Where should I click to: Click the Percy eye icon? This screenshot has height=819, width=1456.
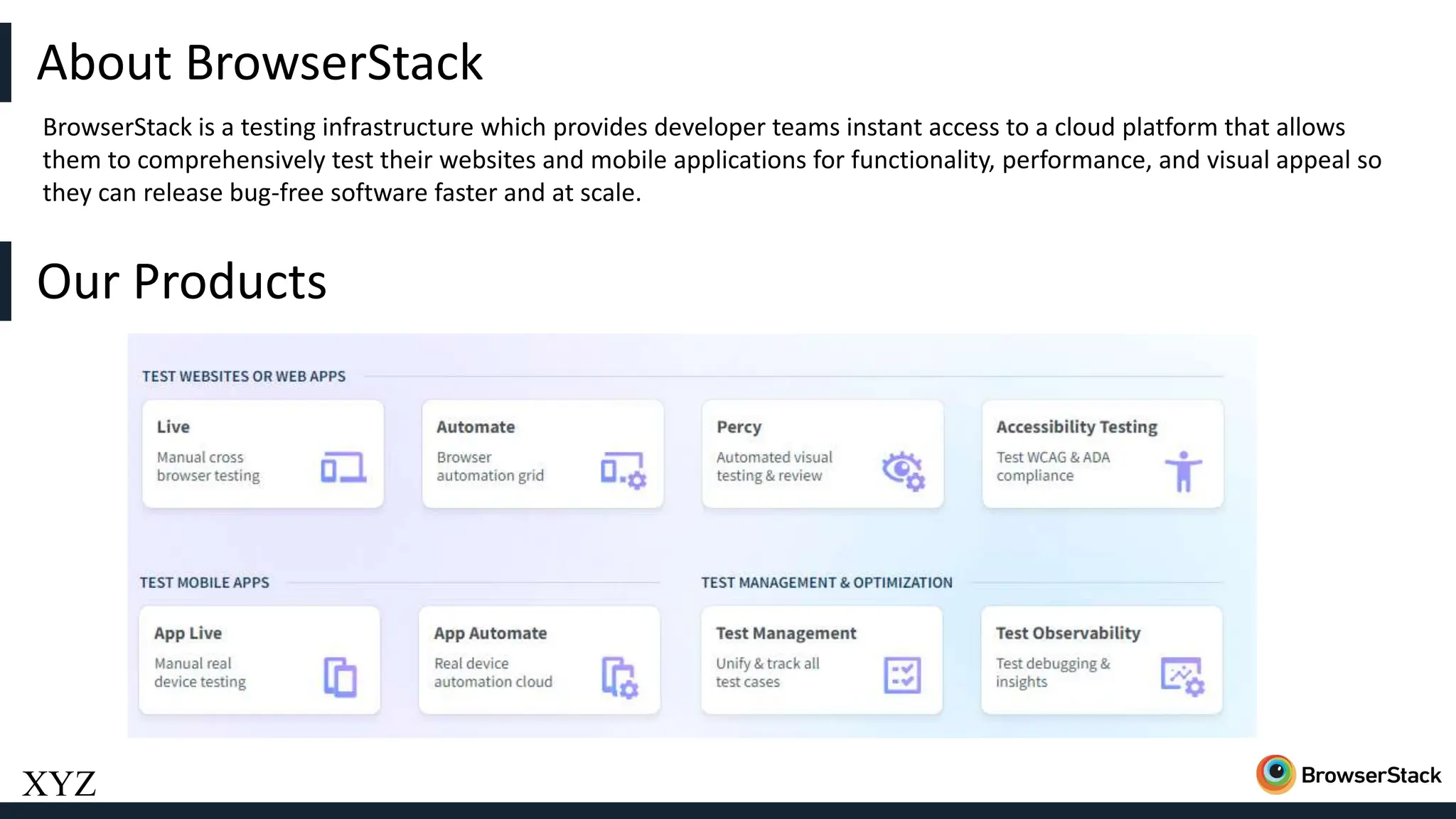pyautogui.click(x=903, y=471)
